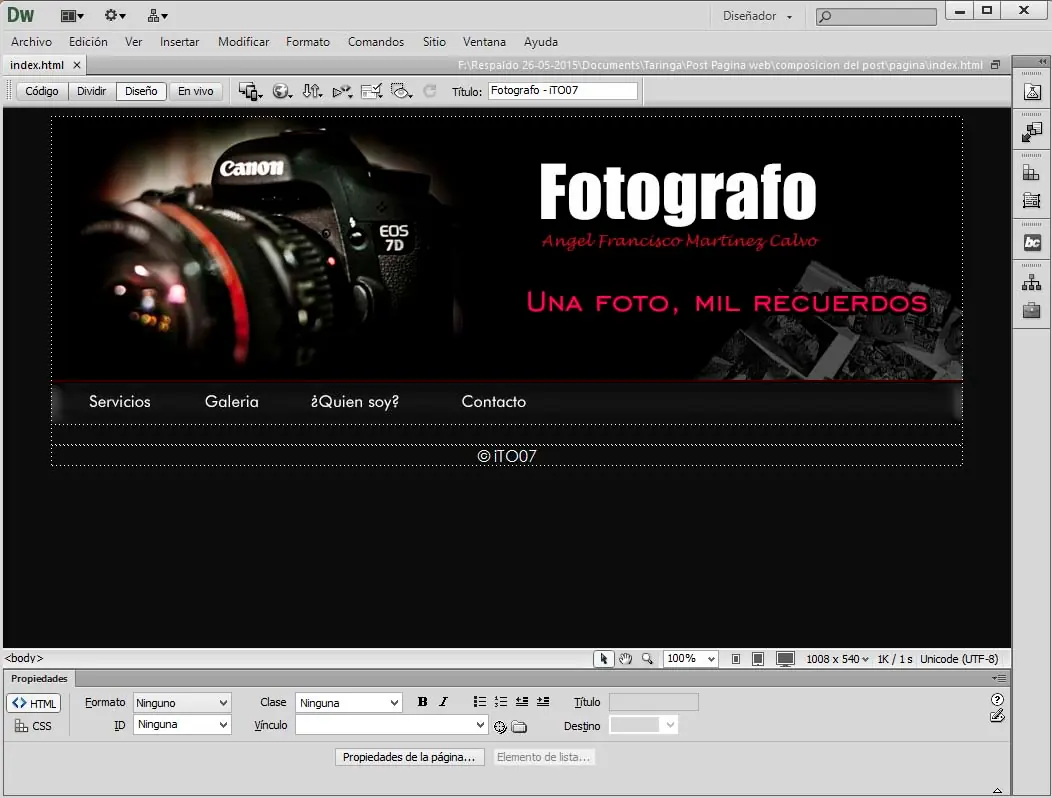Open the 1008 x 540 window size dropdown
The image size is (1052, 798).
click(837, 659)
